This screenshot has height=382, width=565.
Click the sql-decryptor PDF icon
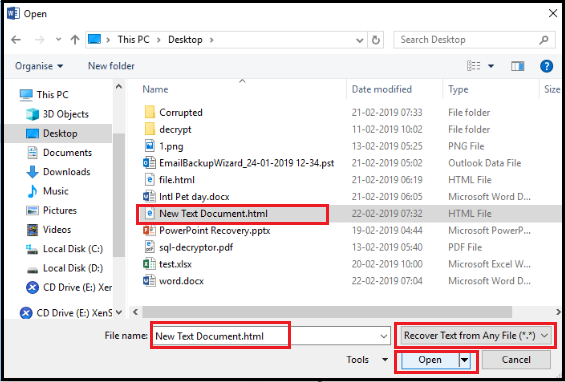pos(150,247)
